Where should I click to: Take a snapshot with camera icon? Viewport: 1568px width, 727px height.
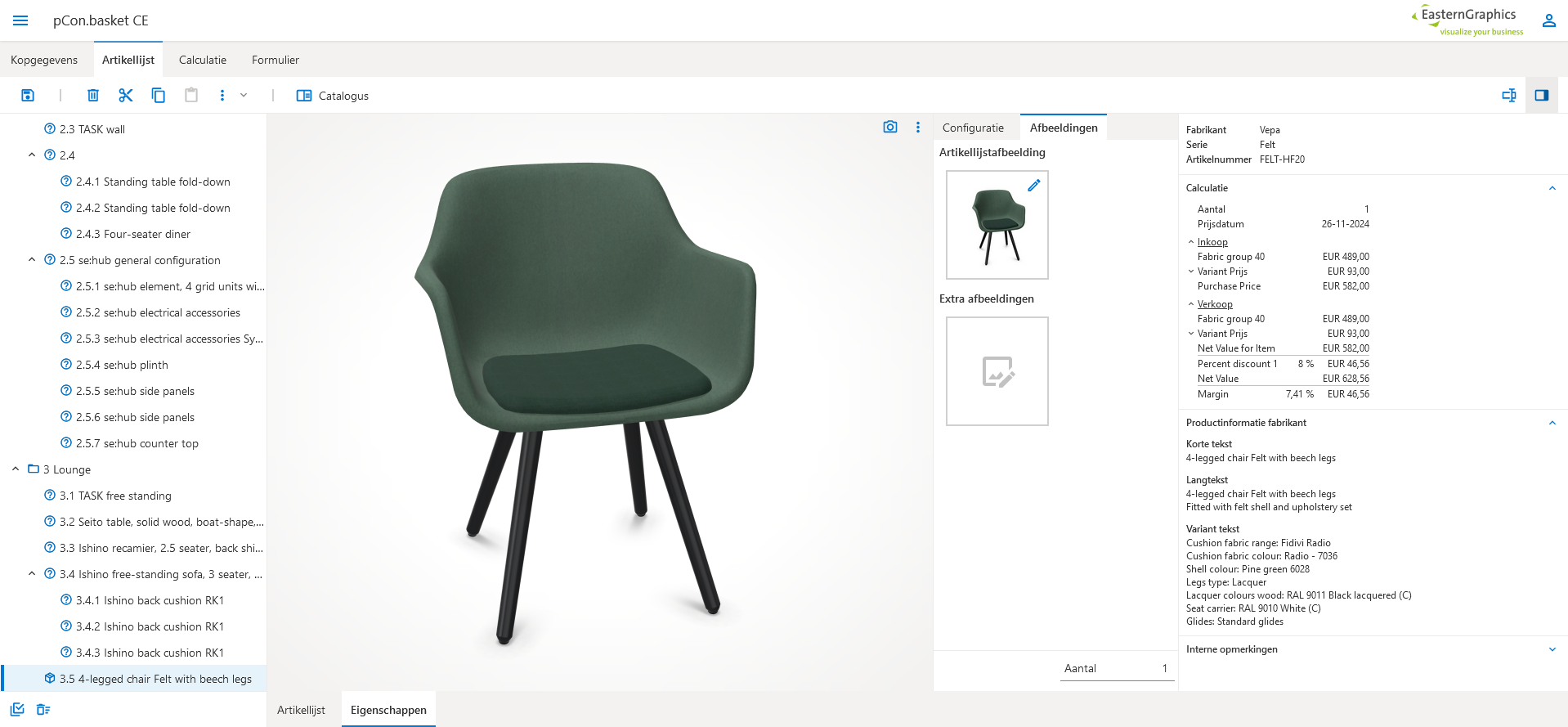point(890,127)
